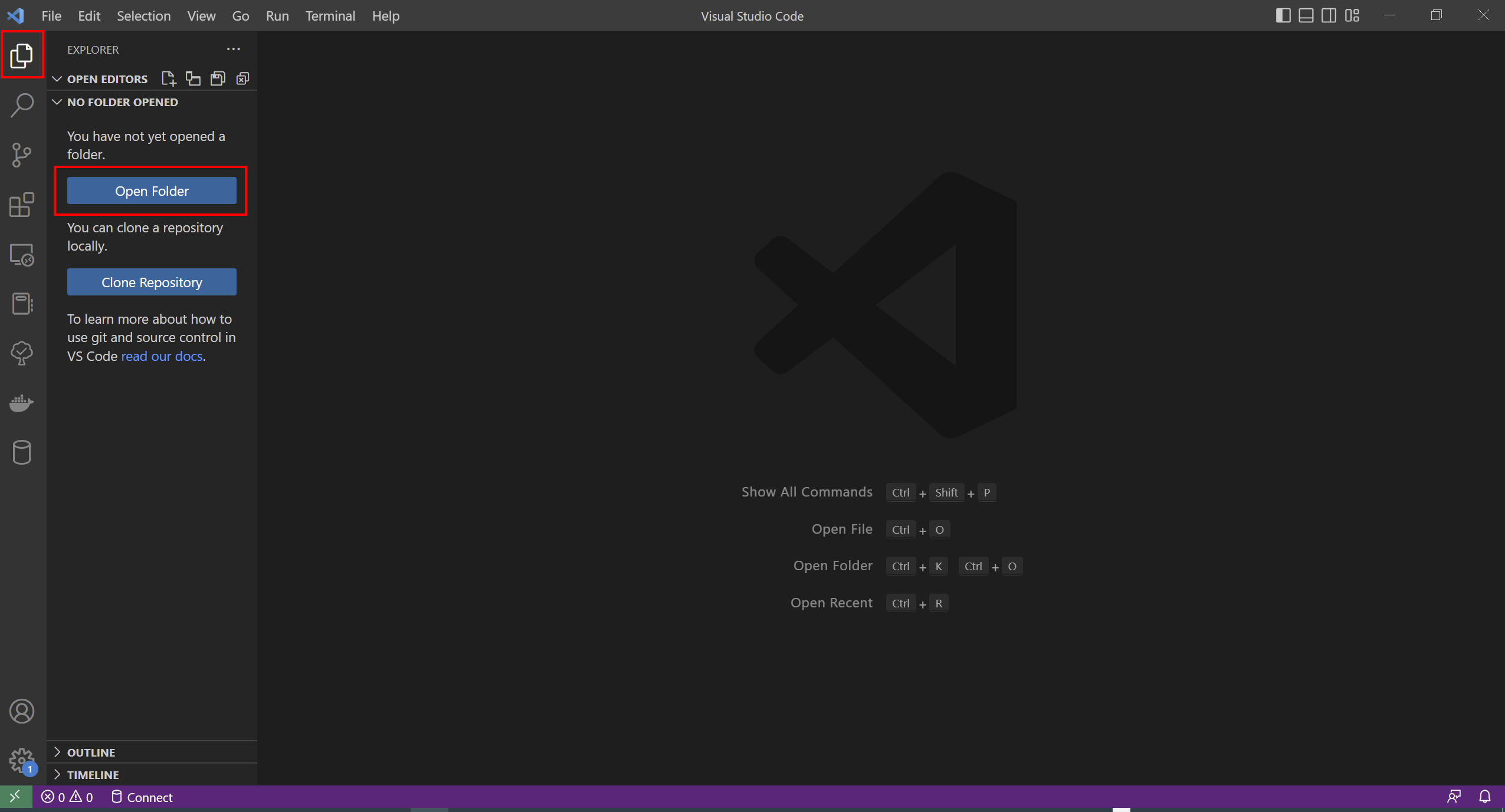Open Remote Explorer icon in activity bar

coord(22,255)
